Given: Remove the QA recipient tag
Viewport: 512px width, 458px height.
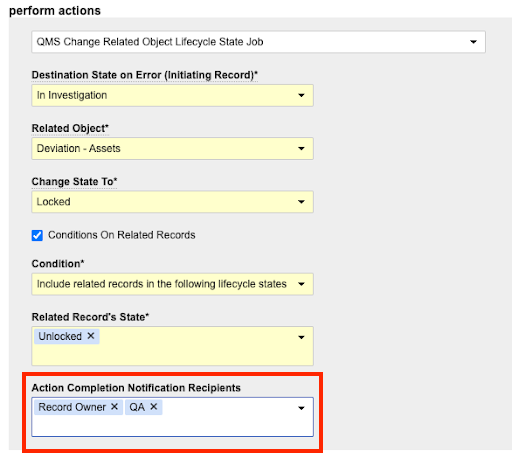Looking at the screenshot, I should [x=153, y=407].
